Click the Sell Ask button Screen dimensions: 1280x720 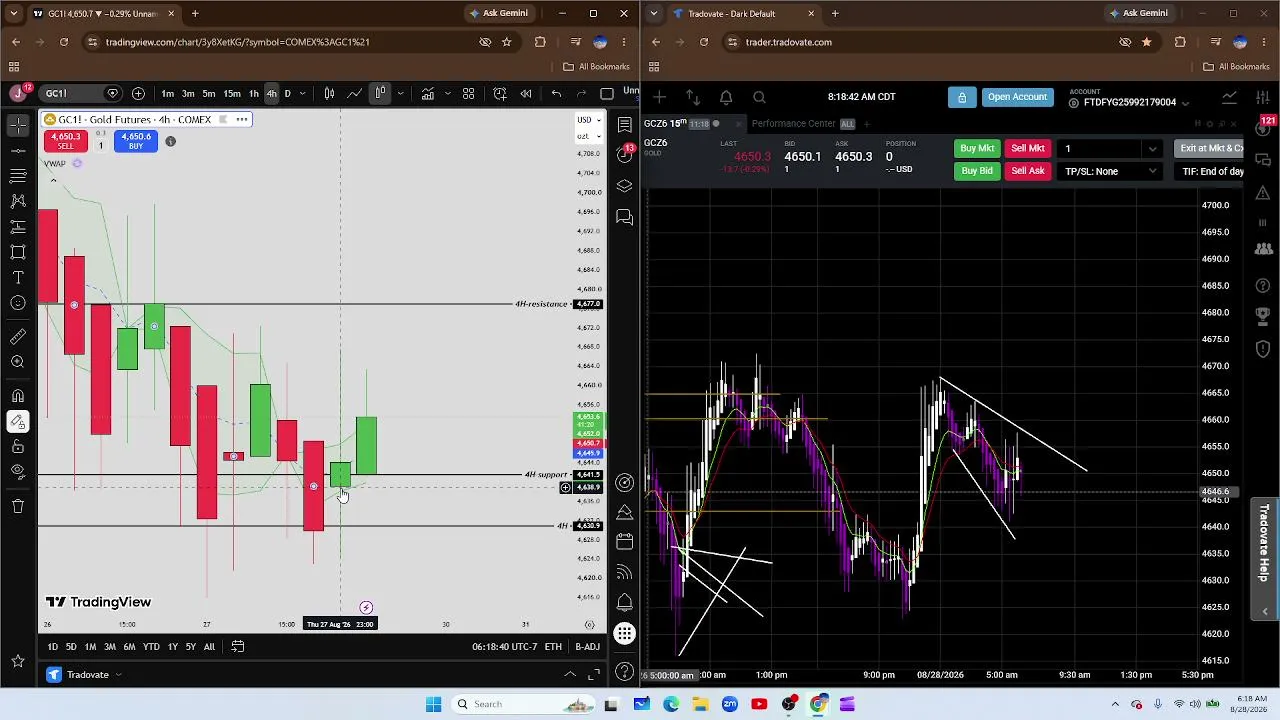(x=1027, y=171)
